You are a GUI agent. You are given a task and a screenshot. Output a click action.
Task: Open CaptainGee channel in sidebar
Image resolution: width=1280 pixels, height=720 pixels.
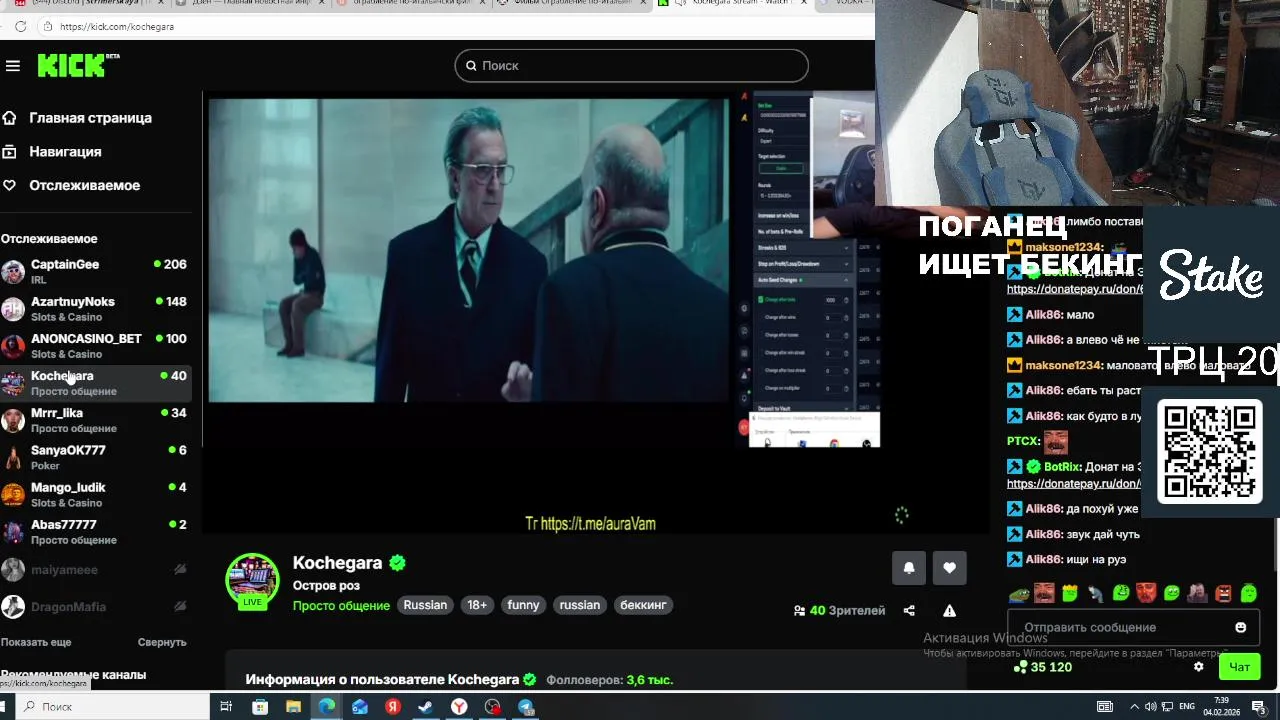95,271
